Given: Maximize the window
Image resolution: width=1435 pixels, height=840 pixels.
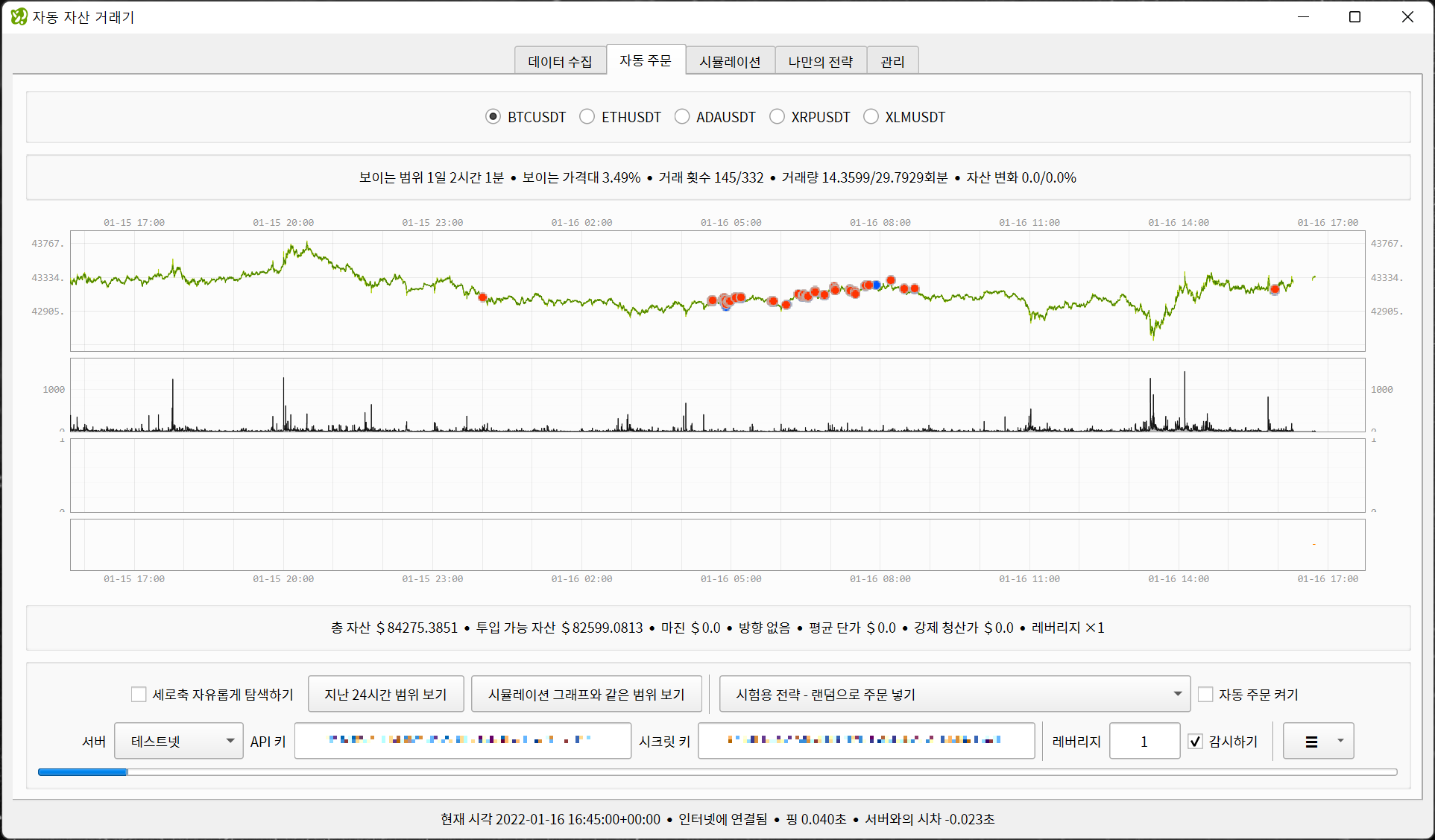Looking at the screenshot, I should (x=1354, y=16).
